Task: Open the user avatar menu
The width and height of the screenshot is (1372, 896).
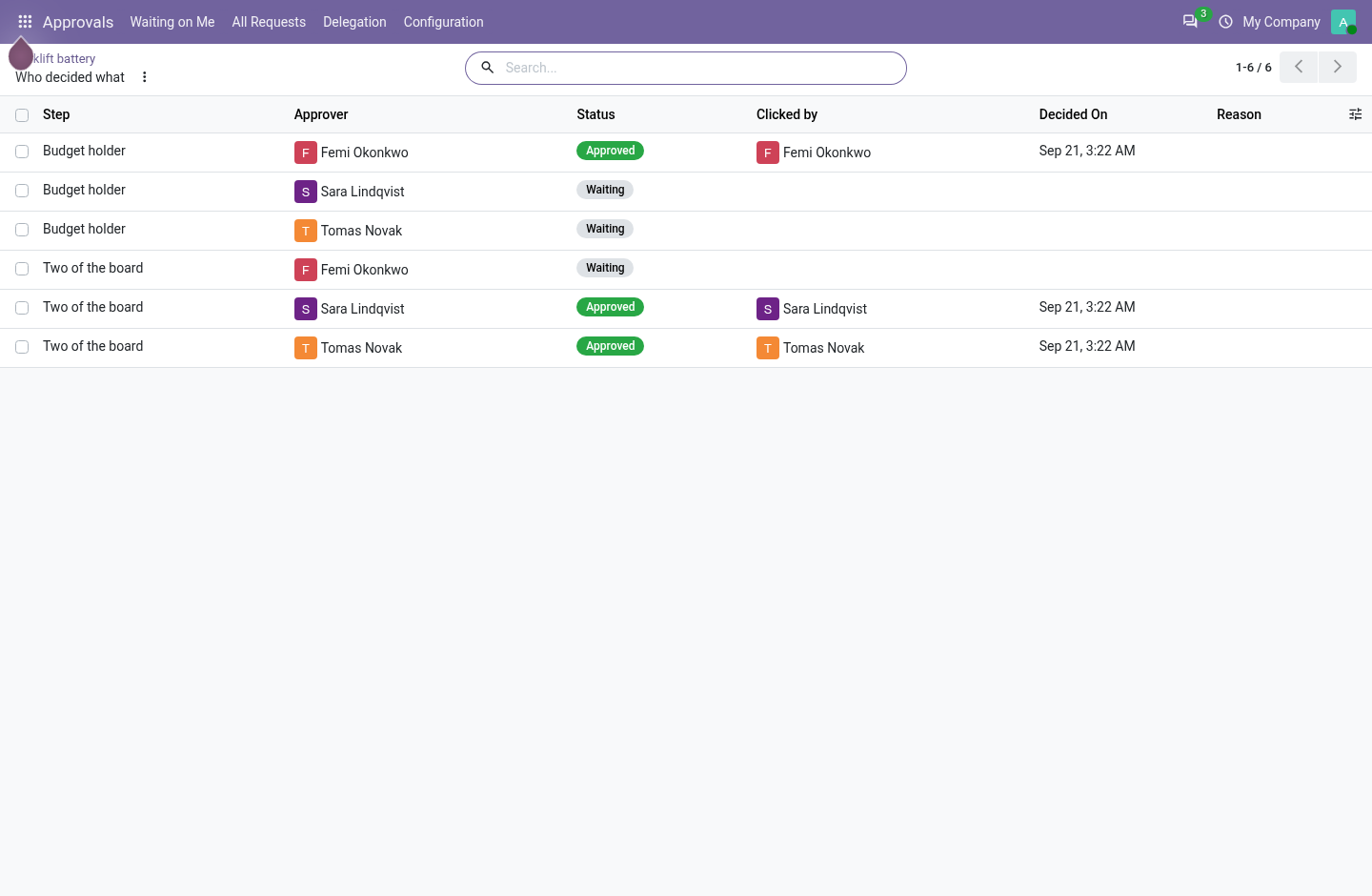Action: 1343,22
